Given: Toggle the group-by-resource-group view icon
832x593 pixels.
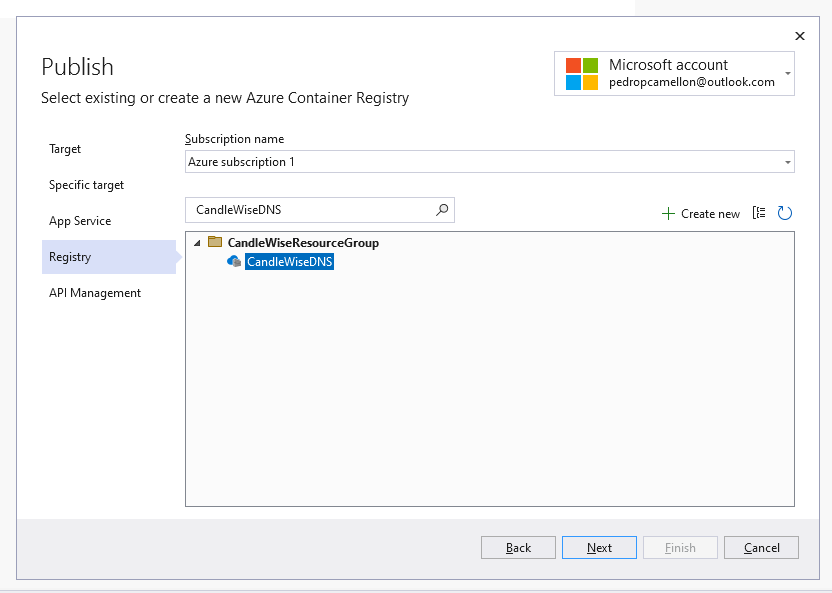Looking at the screenshot, I should coord(760,213).
